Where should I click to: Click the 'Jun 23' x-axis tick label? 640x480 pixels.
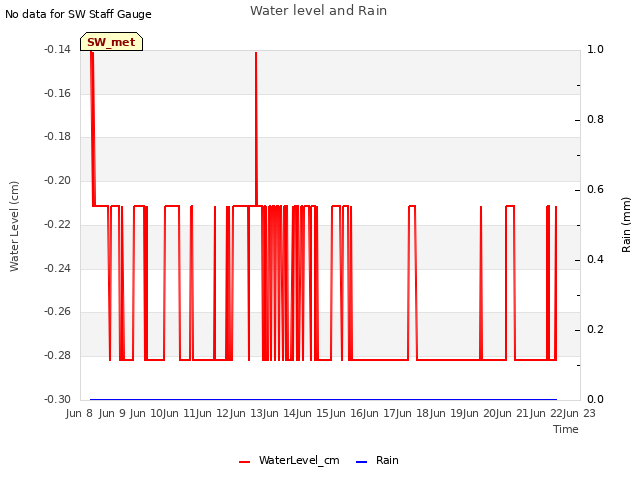coord(579,413)
